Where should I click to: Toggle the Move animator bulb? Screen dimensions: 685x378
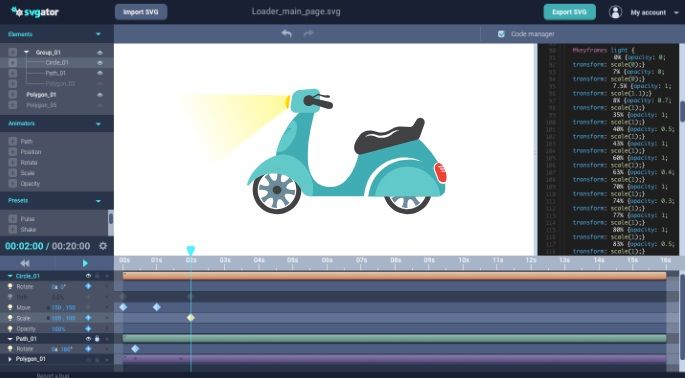coord(10,308)
